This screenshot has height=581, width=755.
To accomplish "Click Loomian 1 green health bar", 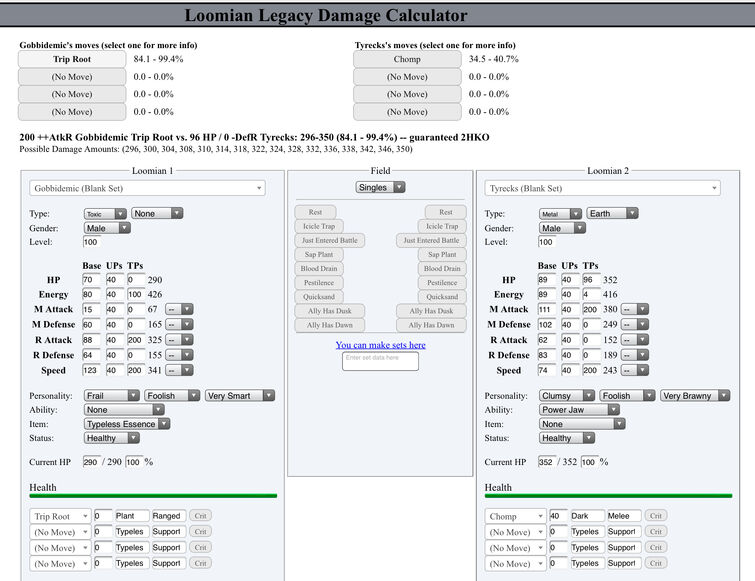I will (x=153, y=496).
